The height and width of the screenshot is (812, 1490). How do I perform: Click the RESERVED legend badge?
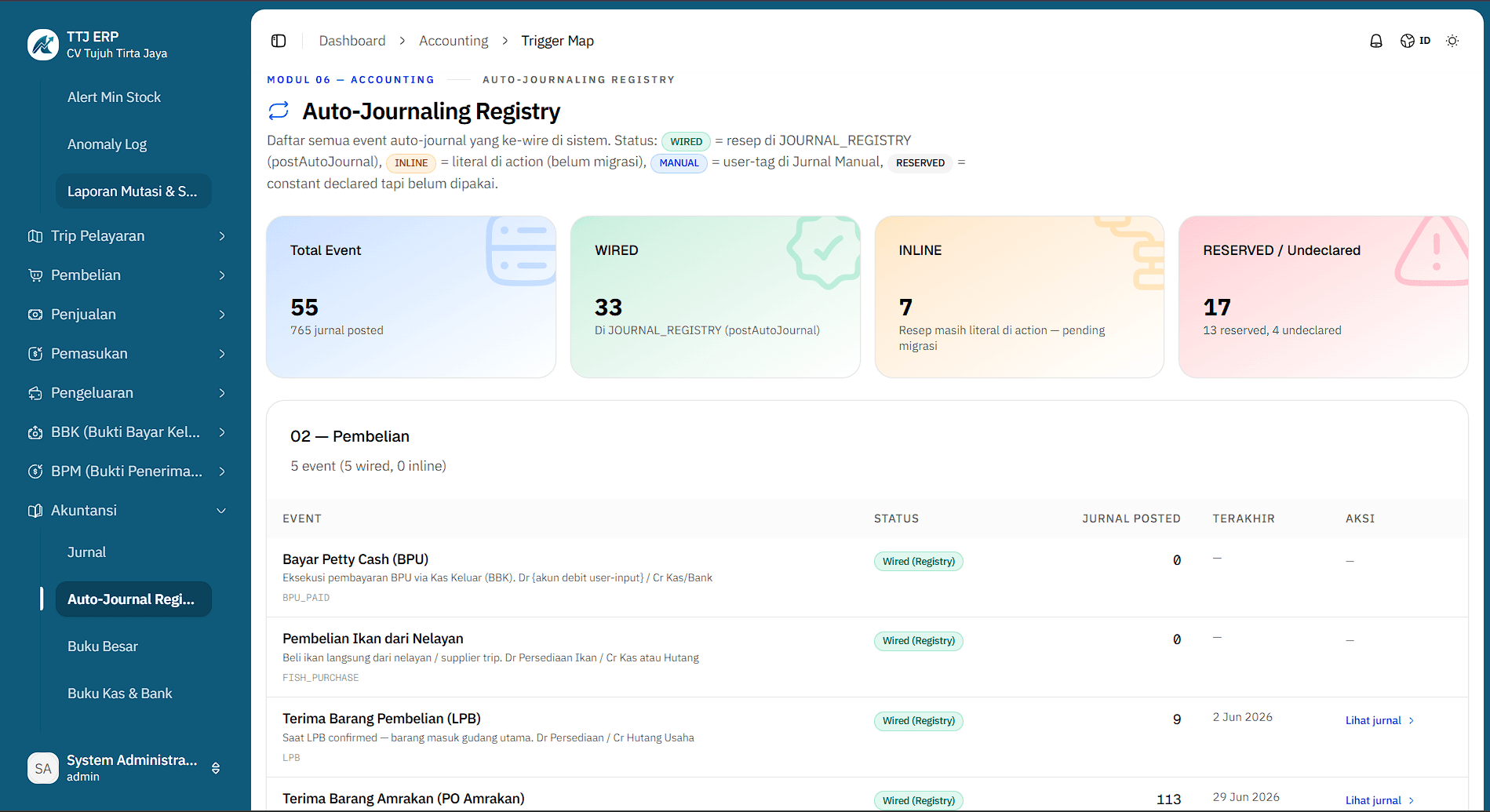click(x=920, y=162)
